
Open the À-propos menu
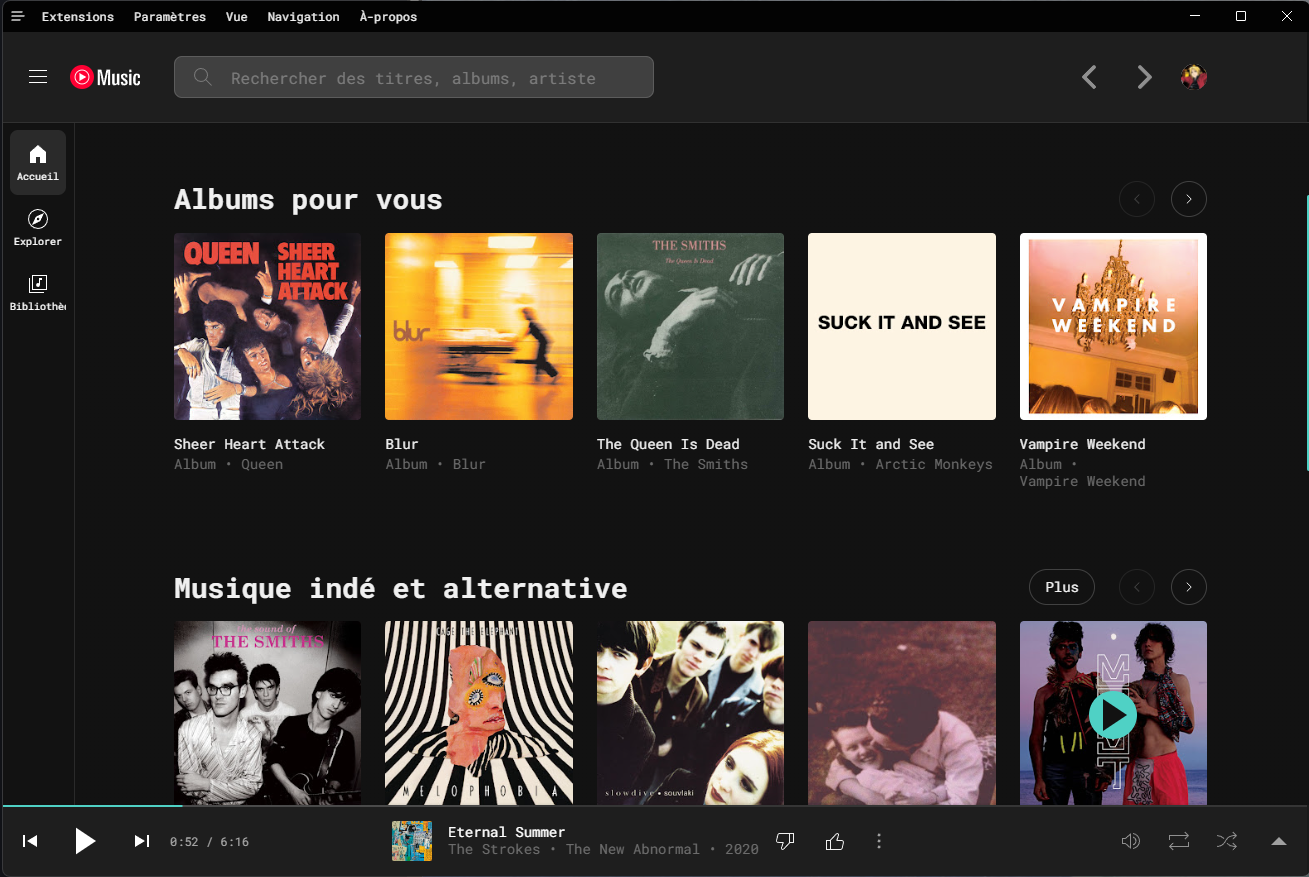click(389, 16)
